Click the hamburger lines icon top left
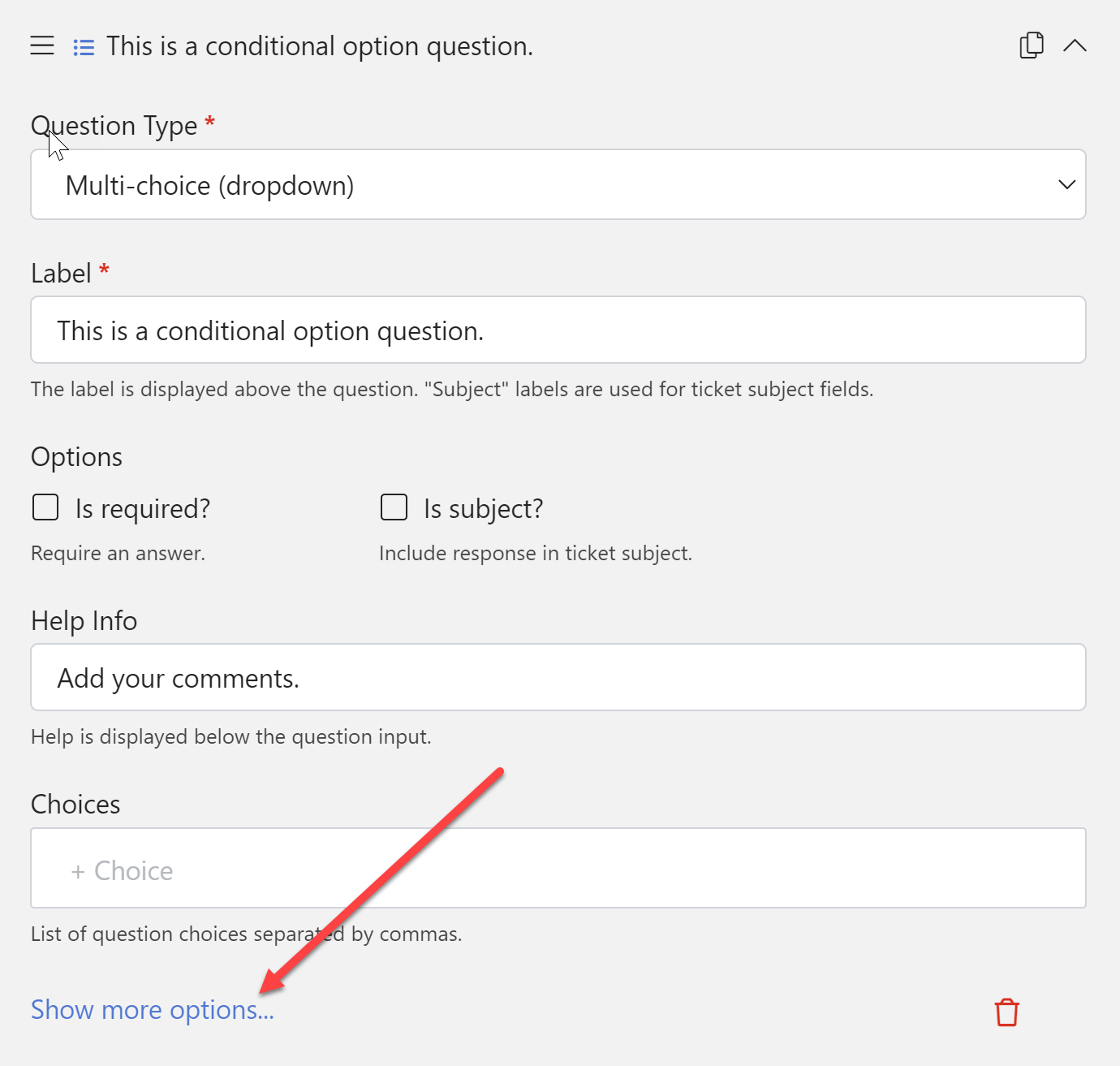This screenshot has width=1120, height=1066. [42, 45]
